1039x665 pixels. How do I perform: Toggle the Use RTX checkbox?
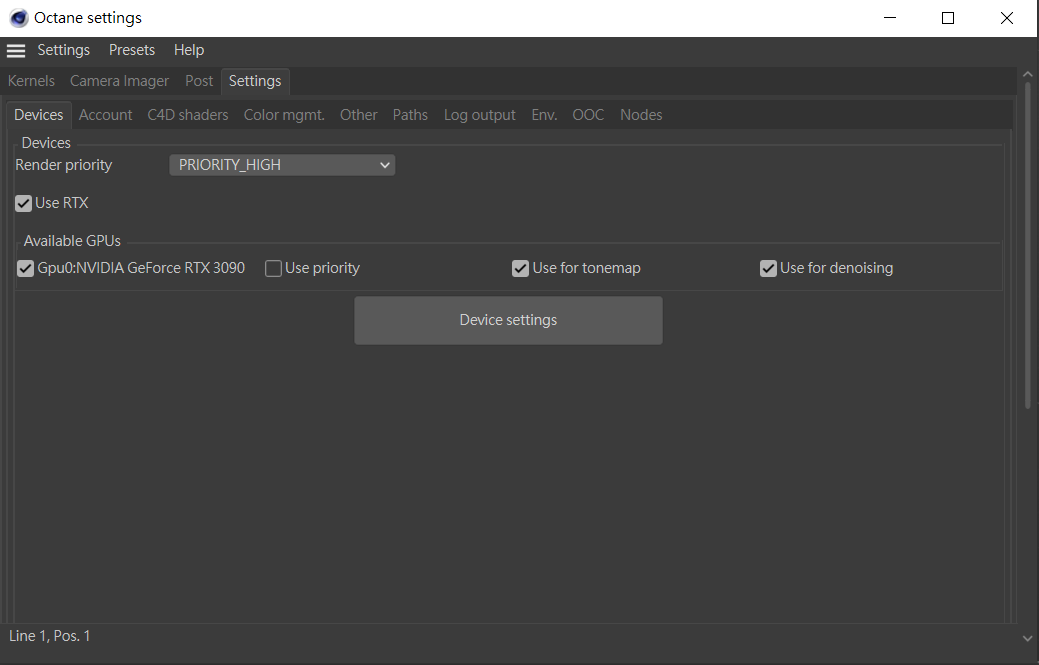click(24, 203)
